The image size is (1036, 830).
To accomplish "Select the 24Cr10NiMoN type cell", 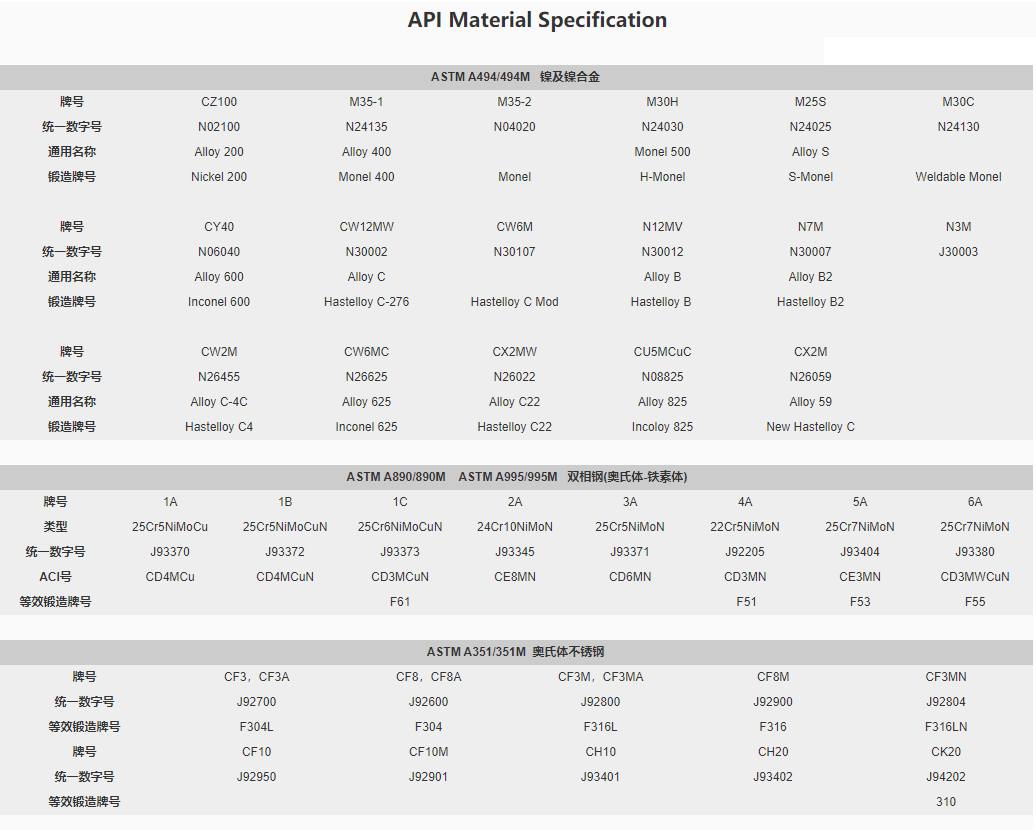I will coord(514,527).
